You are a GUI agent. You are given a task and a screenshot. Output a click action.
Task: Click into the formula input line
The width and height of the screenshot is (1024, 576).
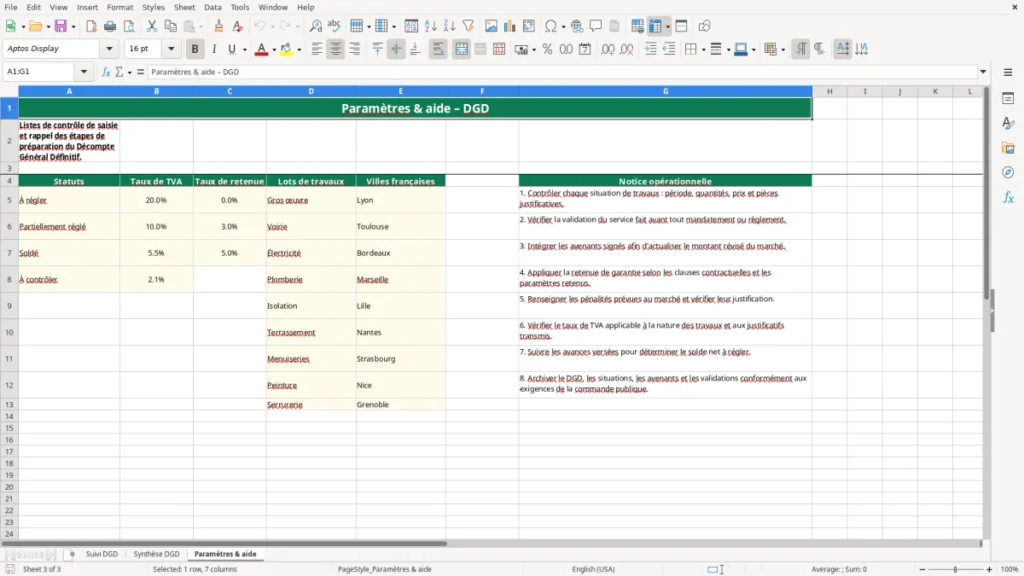(x=562, y=72)
